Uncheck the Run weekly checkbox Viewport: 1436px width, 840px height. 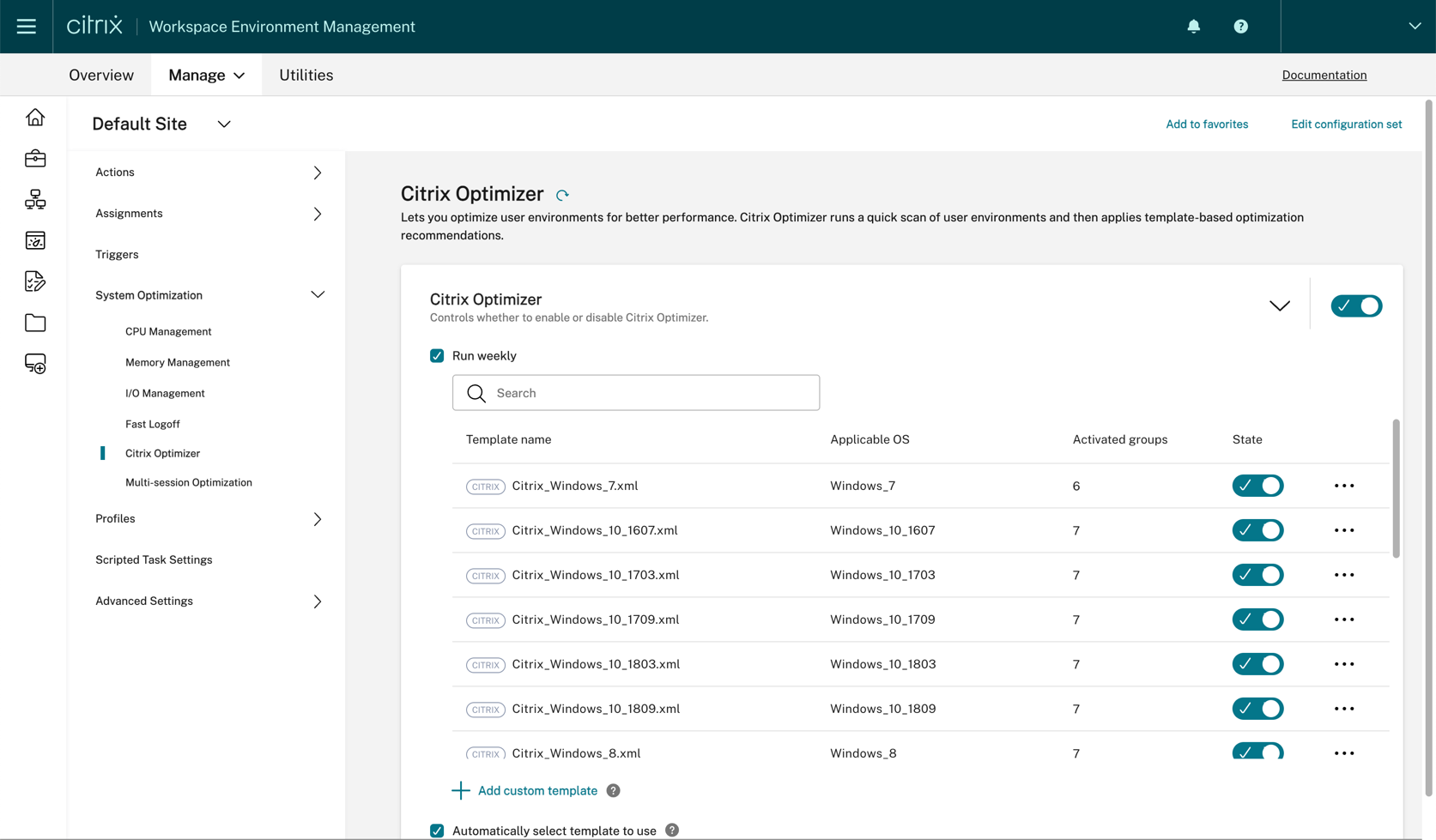point(437,356)
